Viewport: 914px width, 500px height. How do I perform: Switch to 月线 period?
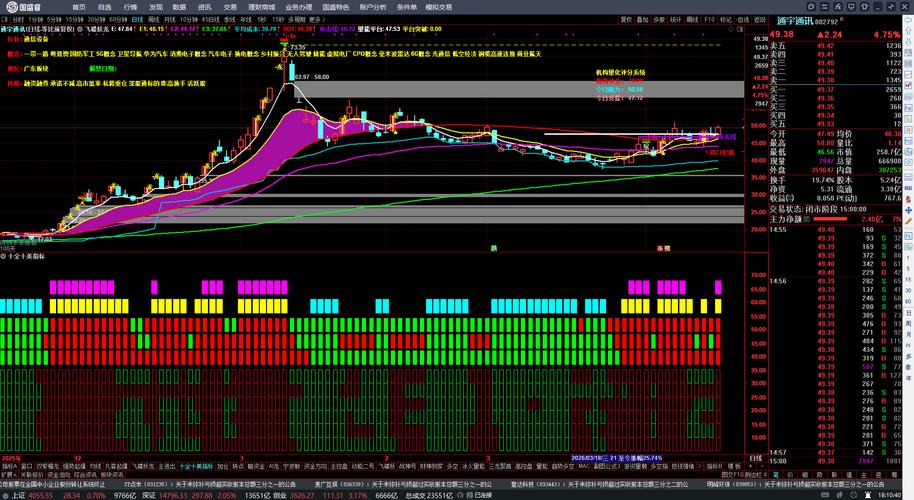(x=170, y=19)
